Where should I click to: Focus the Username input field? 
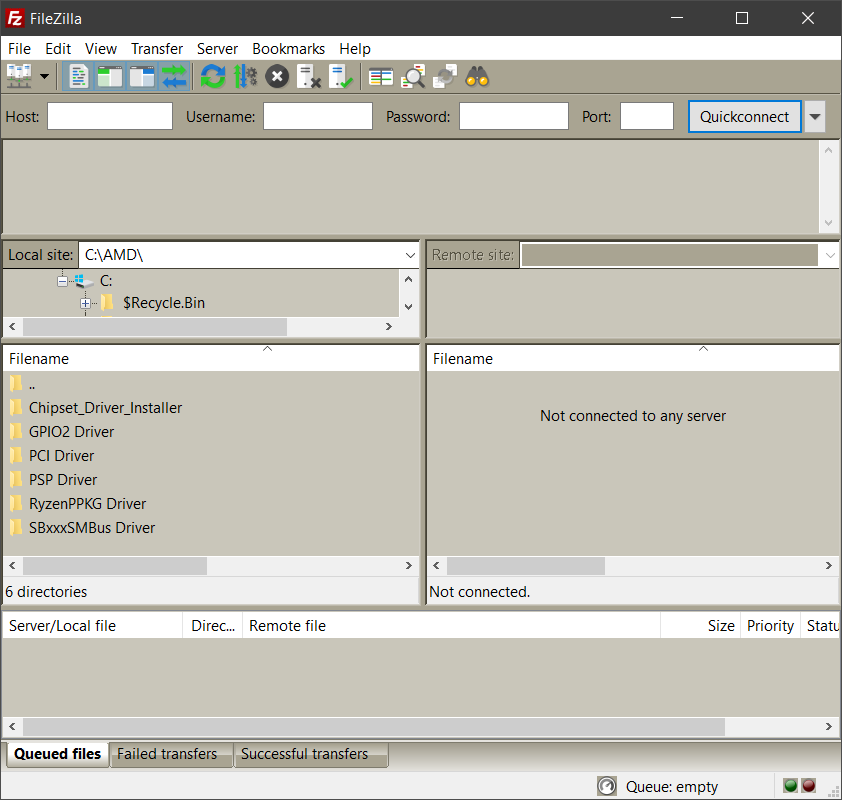click(318, 116)
